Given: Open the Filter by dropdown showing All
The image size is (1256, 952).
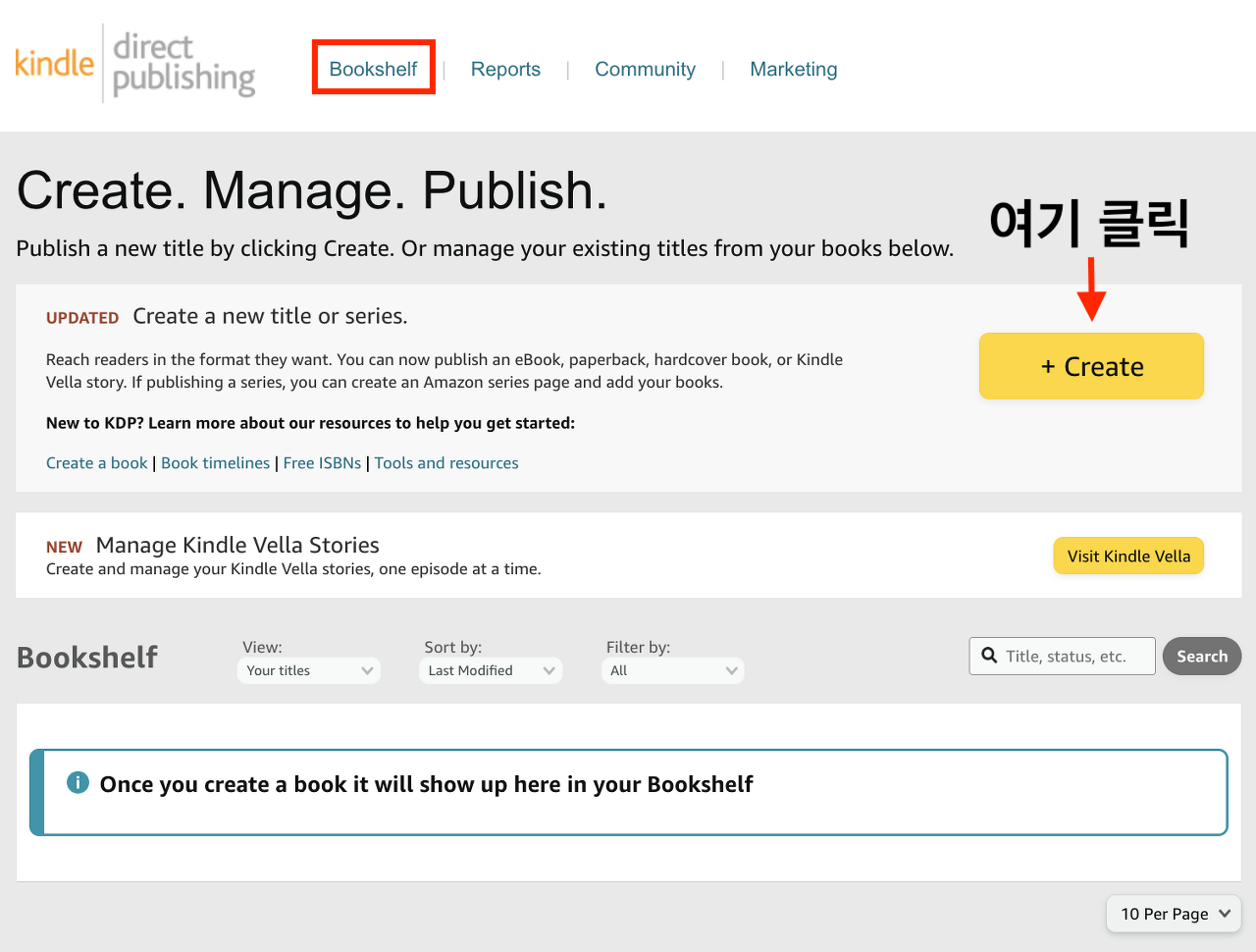Looking at the screenshot, I should (x=672, y=670).
